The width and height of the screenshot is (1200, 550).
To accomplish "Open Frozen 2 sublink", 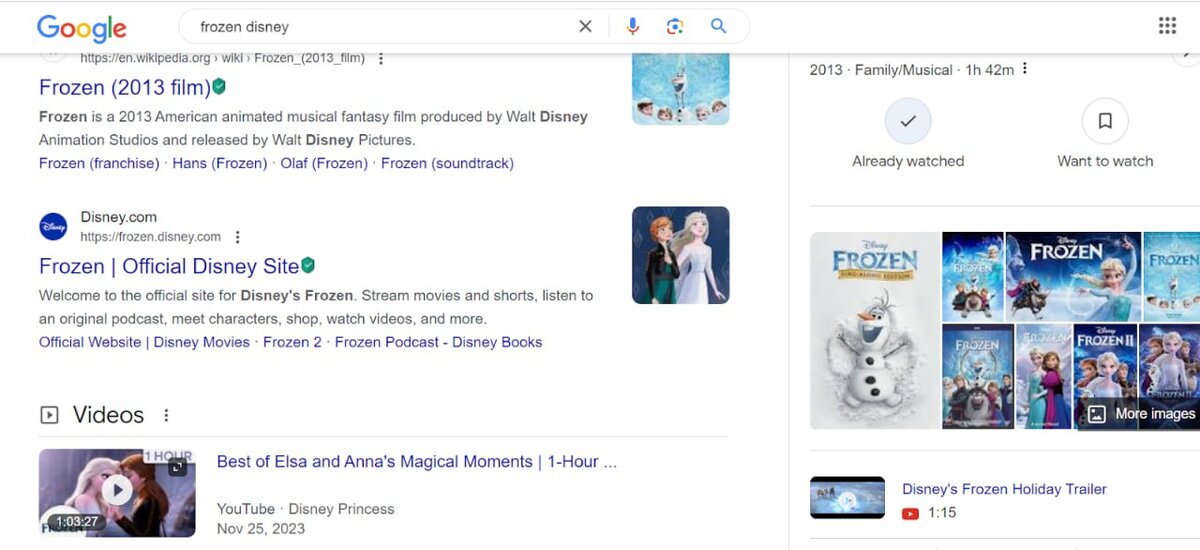I will pyautogui.click(x=292, y=342).
